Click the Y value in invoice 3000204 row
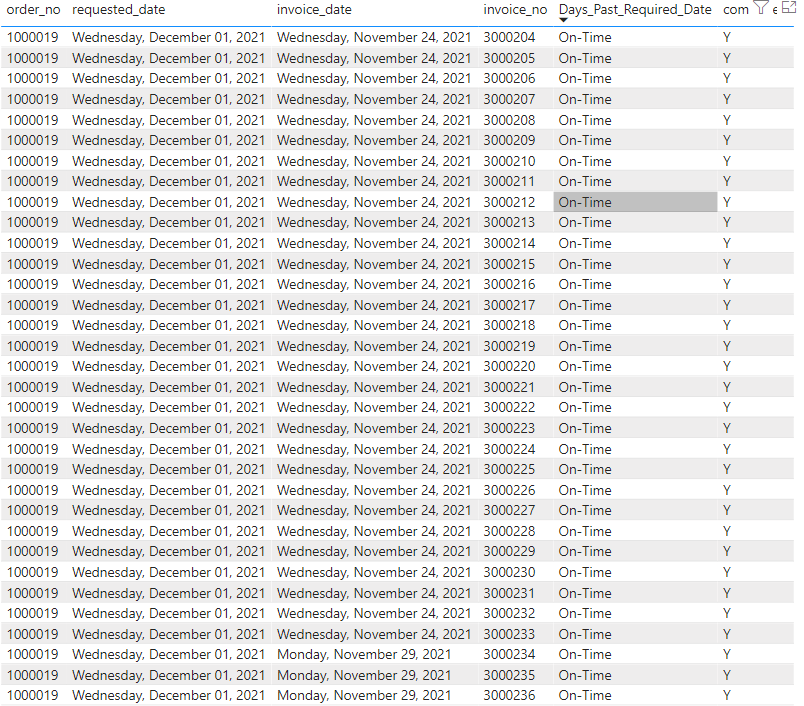Viewport: 804px width, 706px height. click(727, 37)
